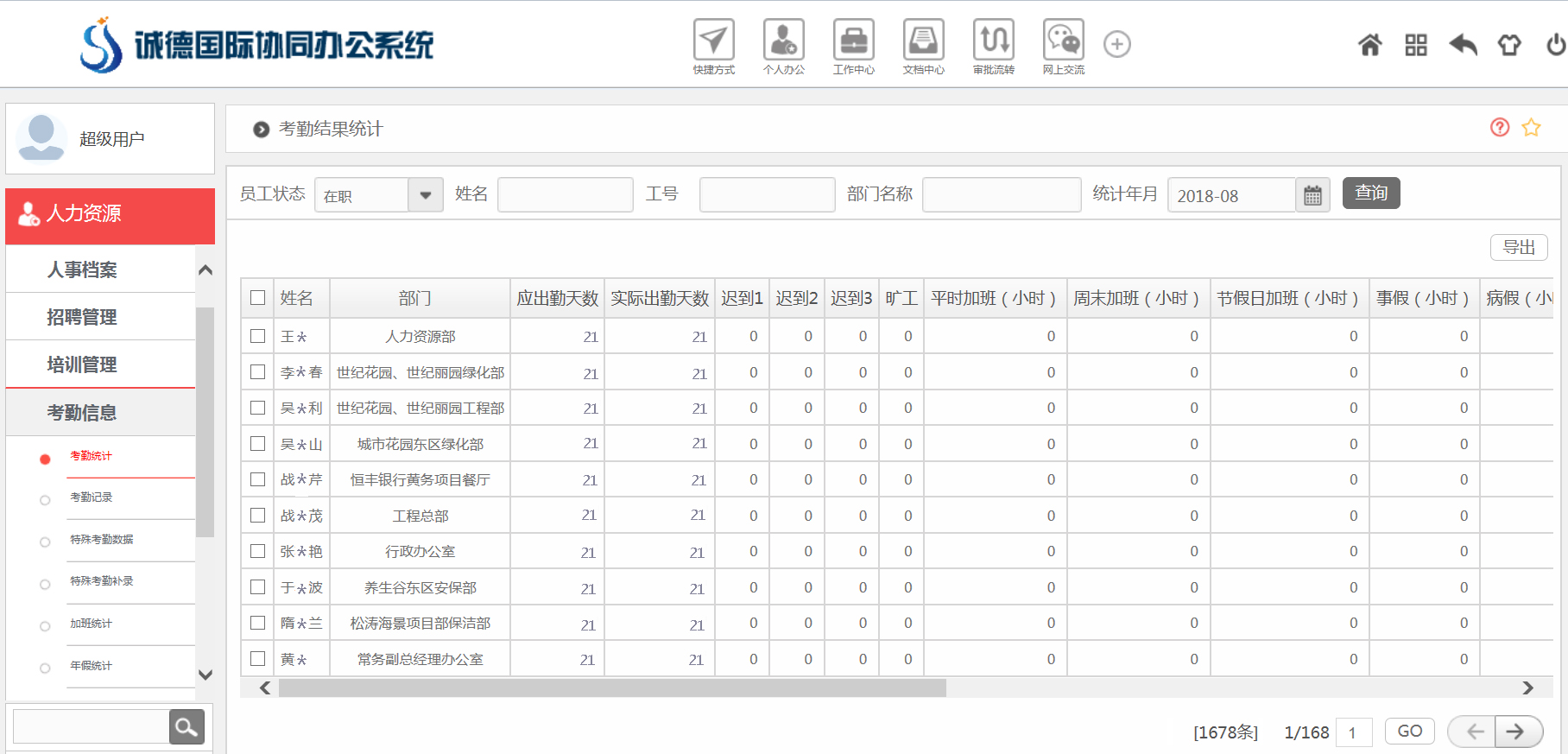This screenshot has width=1568, height=754.
Task: Select 考勤记录 in the sidebar
Action: coord(92,497)
